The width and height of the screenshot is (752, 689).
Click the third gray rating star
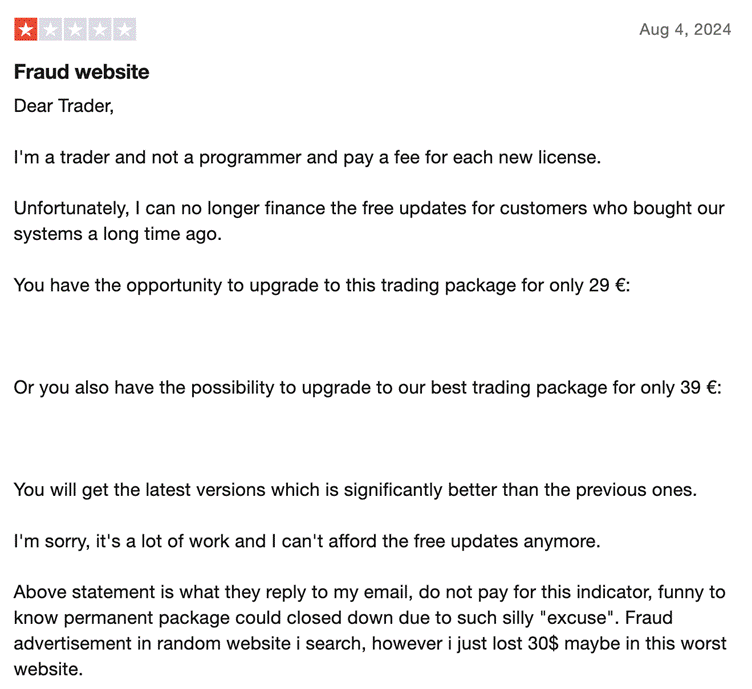pos(75,30)
